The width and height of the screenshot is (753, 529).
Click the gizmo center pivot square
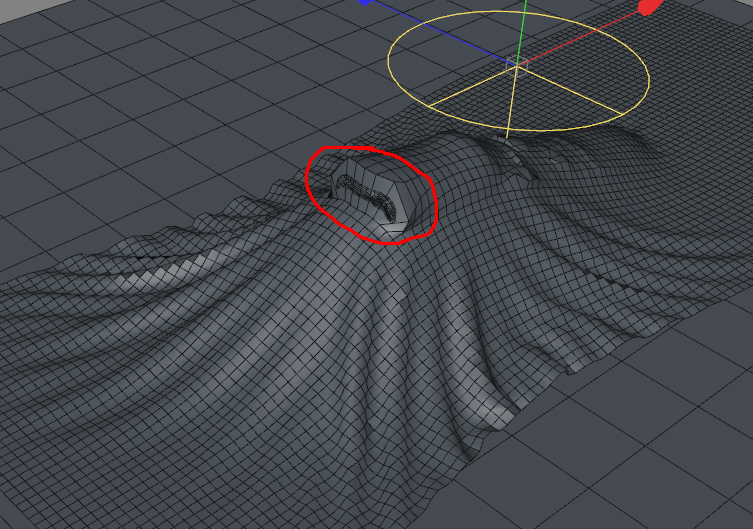coord(517,66)
